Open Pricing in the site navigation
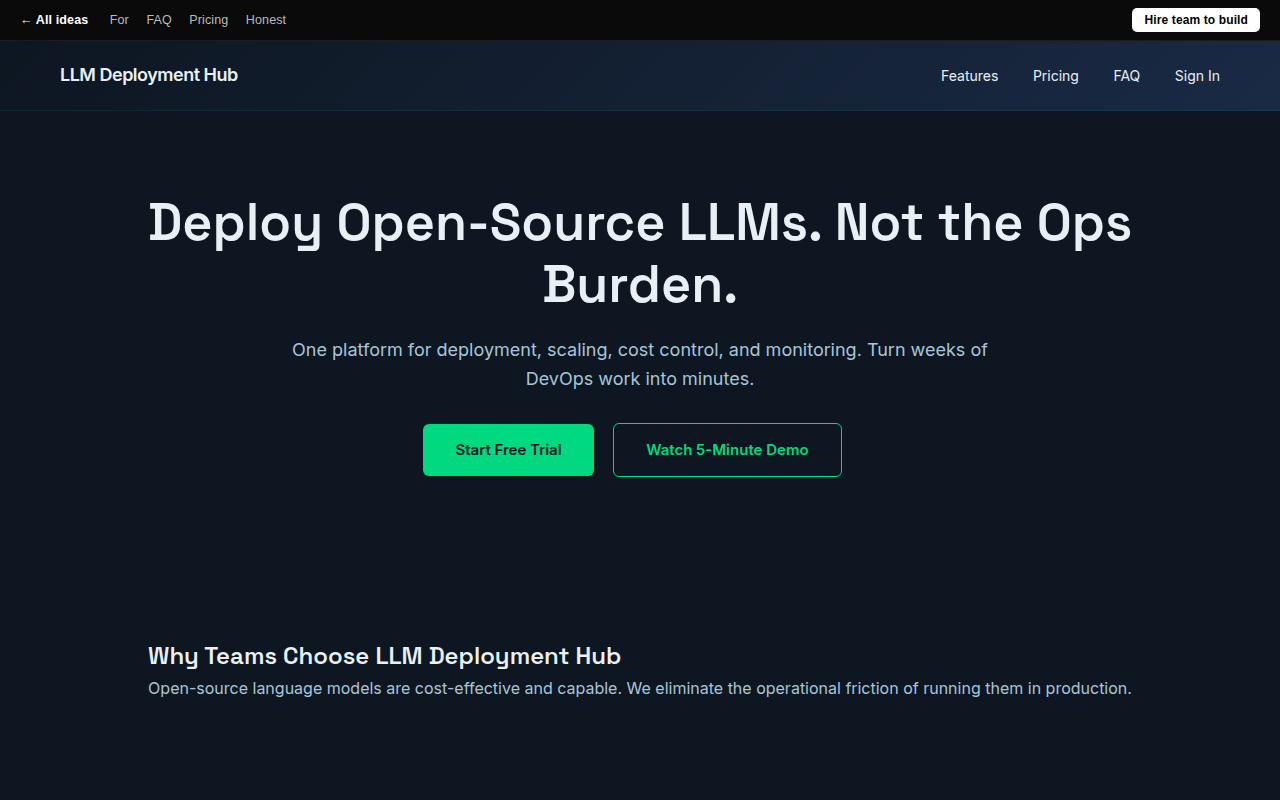 1055,76
